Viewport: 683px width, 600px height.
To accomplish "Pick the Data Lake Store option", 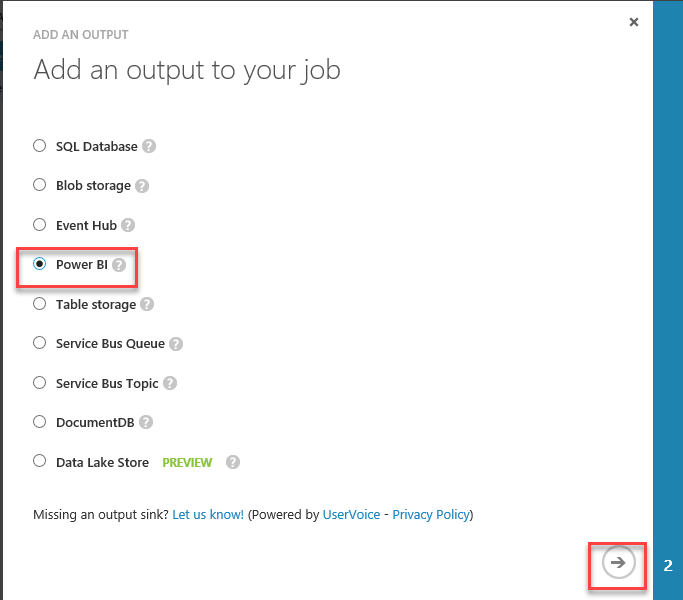I will [x=40, y=461].
